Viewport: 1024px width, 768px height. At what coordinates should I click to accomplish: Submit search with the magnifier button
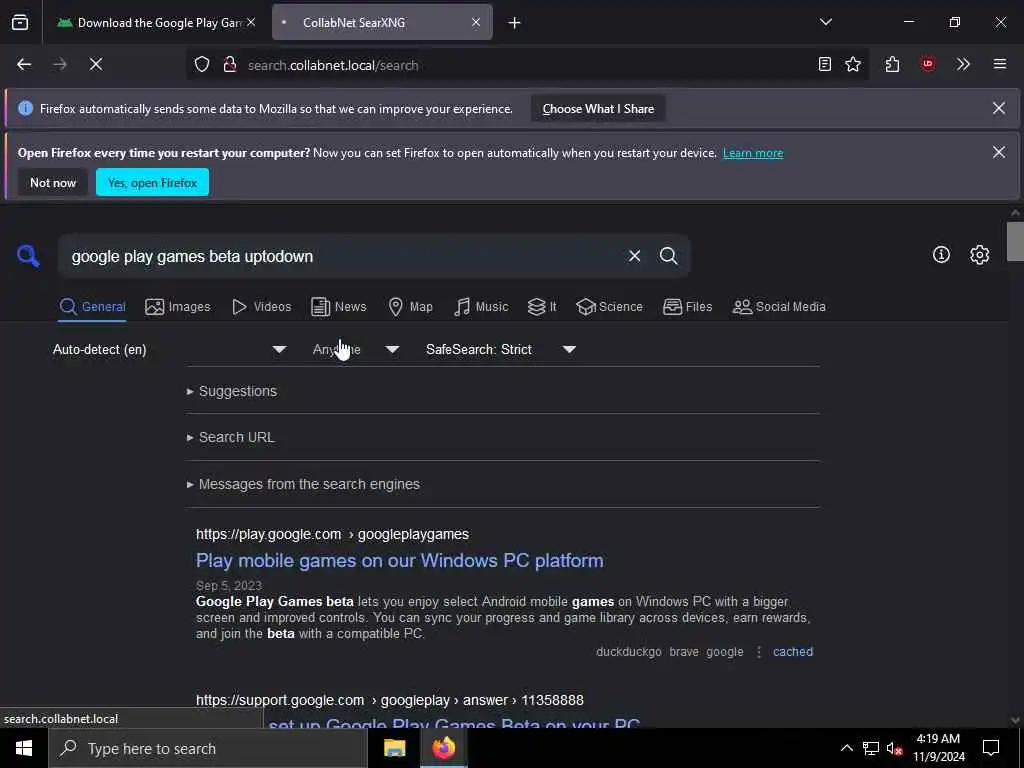(x=668, y=256)
